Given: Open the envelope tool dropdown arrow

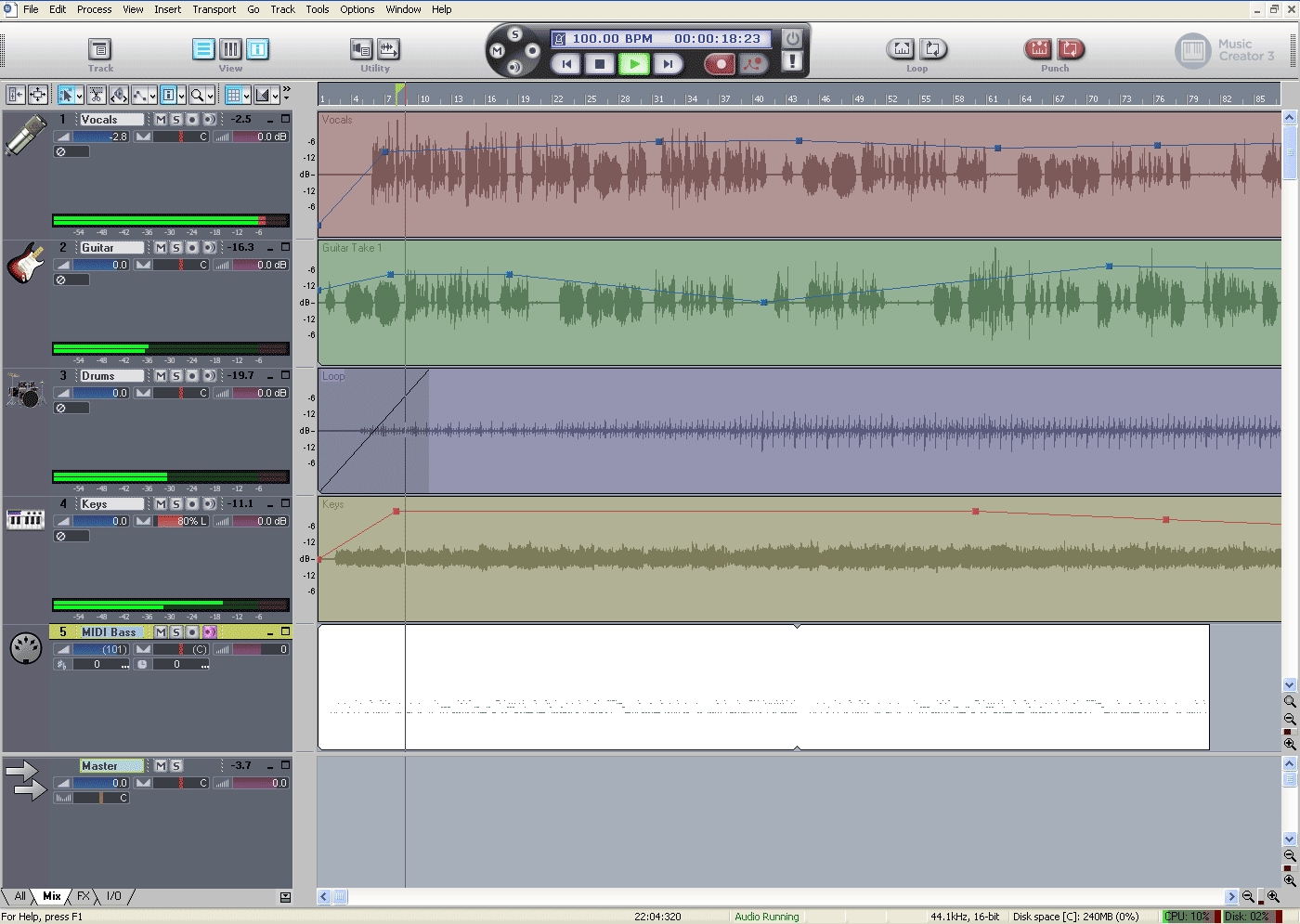Looking at the screenshot, I should [153, 96].
